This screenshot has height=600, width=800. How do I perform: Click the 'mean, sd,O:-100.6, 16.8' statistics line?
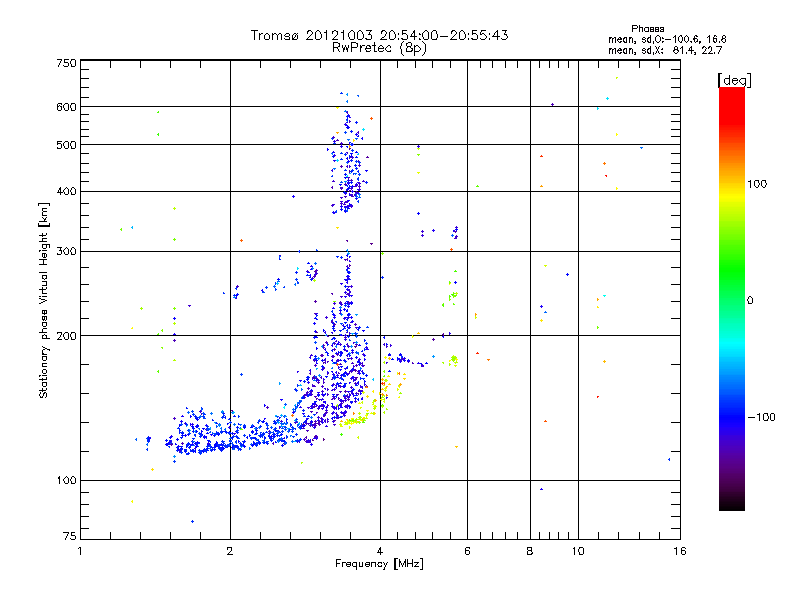coord(667,39)
